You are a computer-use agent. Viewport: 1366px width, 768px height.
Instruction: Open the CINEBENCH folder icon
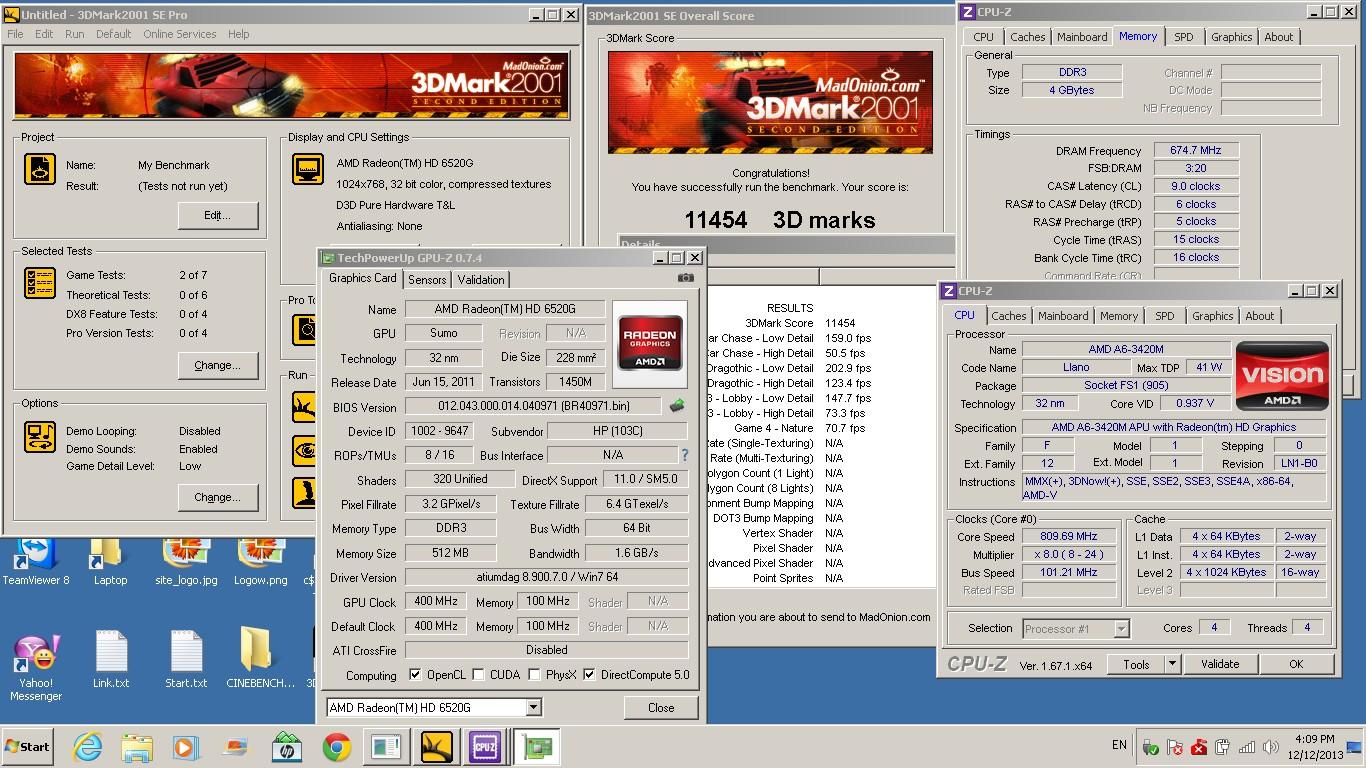click(260, 659)
